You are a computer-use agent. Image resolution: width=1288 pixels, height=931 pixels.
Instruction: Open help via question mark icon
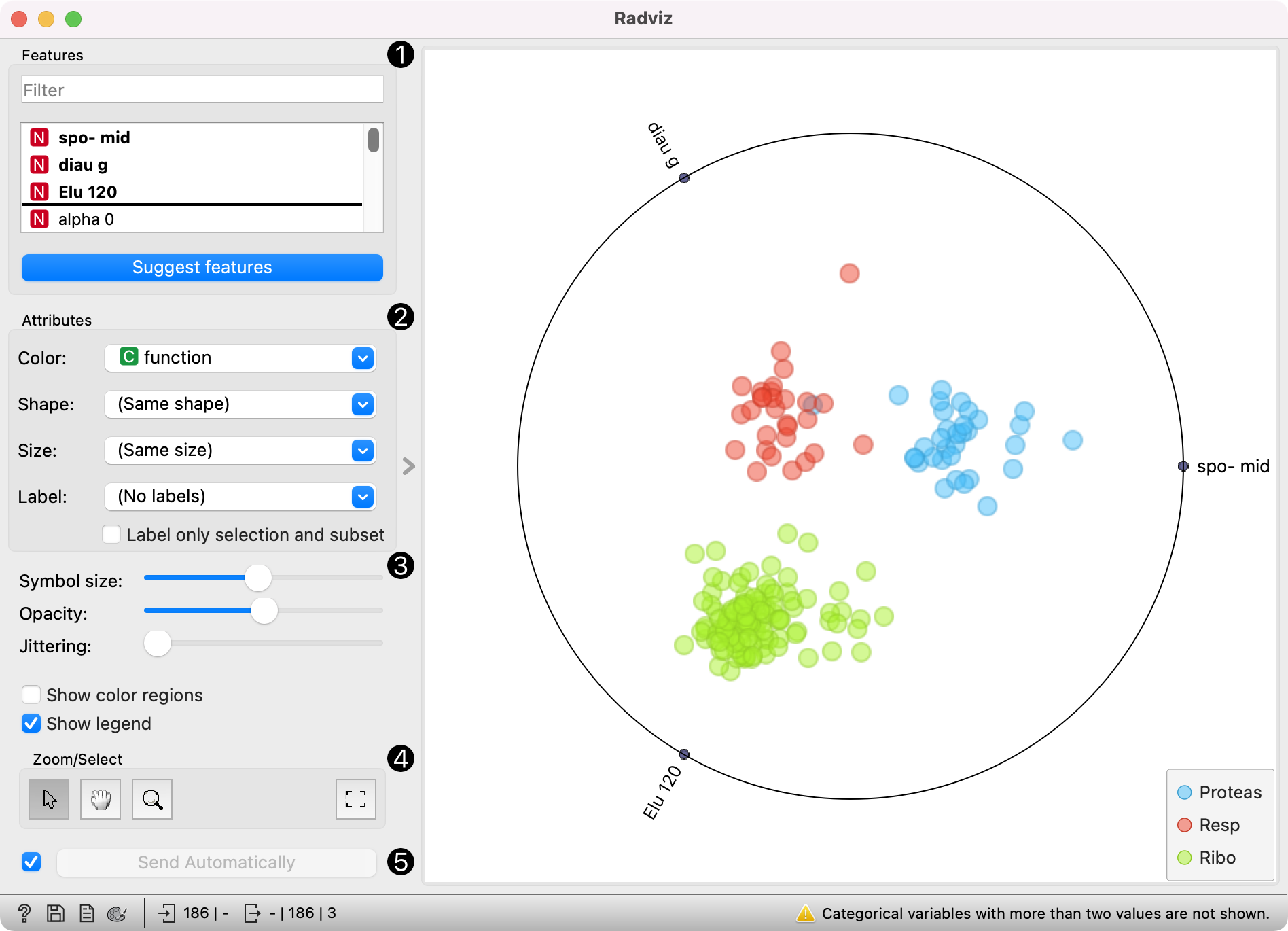click(24, 913)
